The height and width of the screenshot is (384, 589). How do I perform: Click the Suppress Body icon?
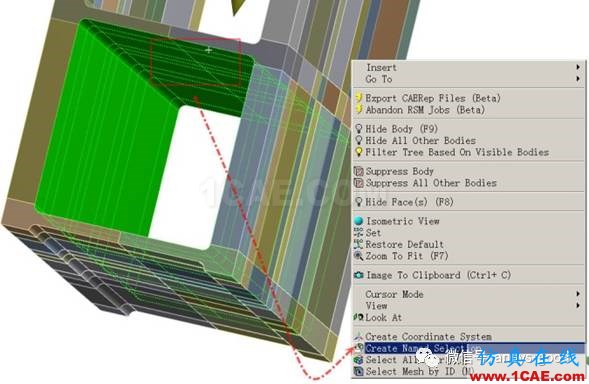(359, 171)
